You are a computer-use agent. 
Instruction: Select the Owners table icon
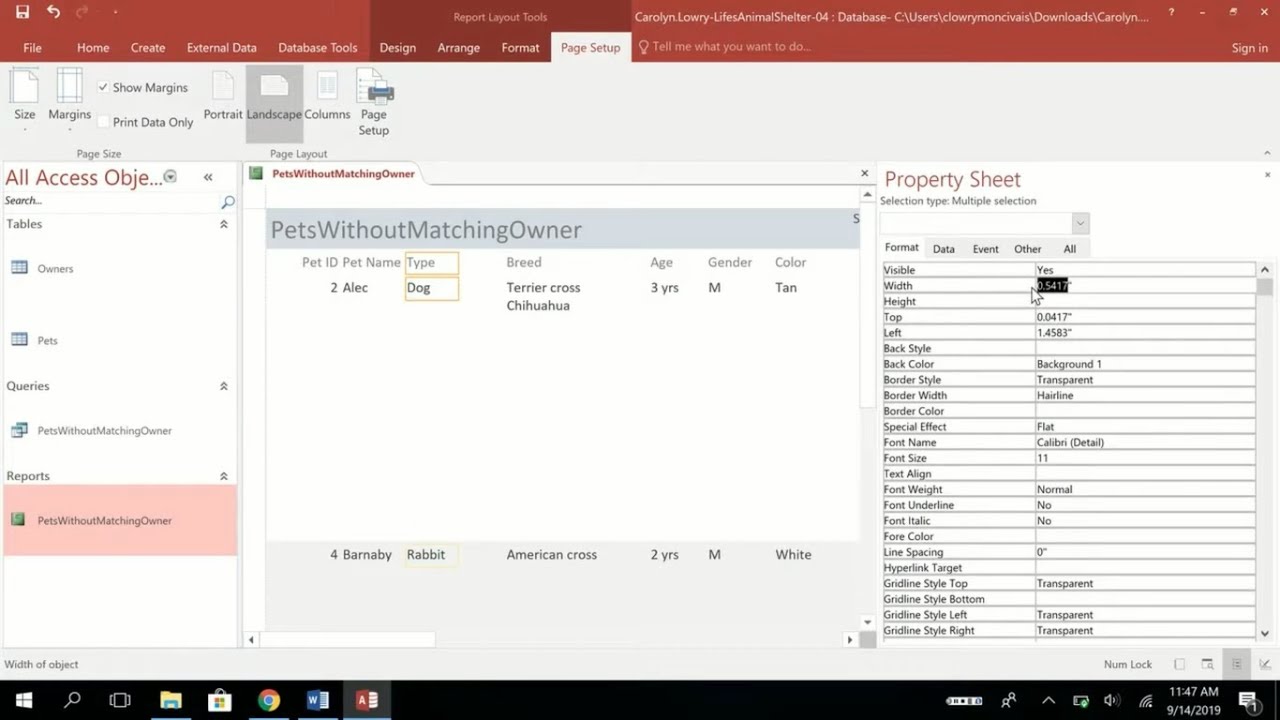[x=19, y=268]
